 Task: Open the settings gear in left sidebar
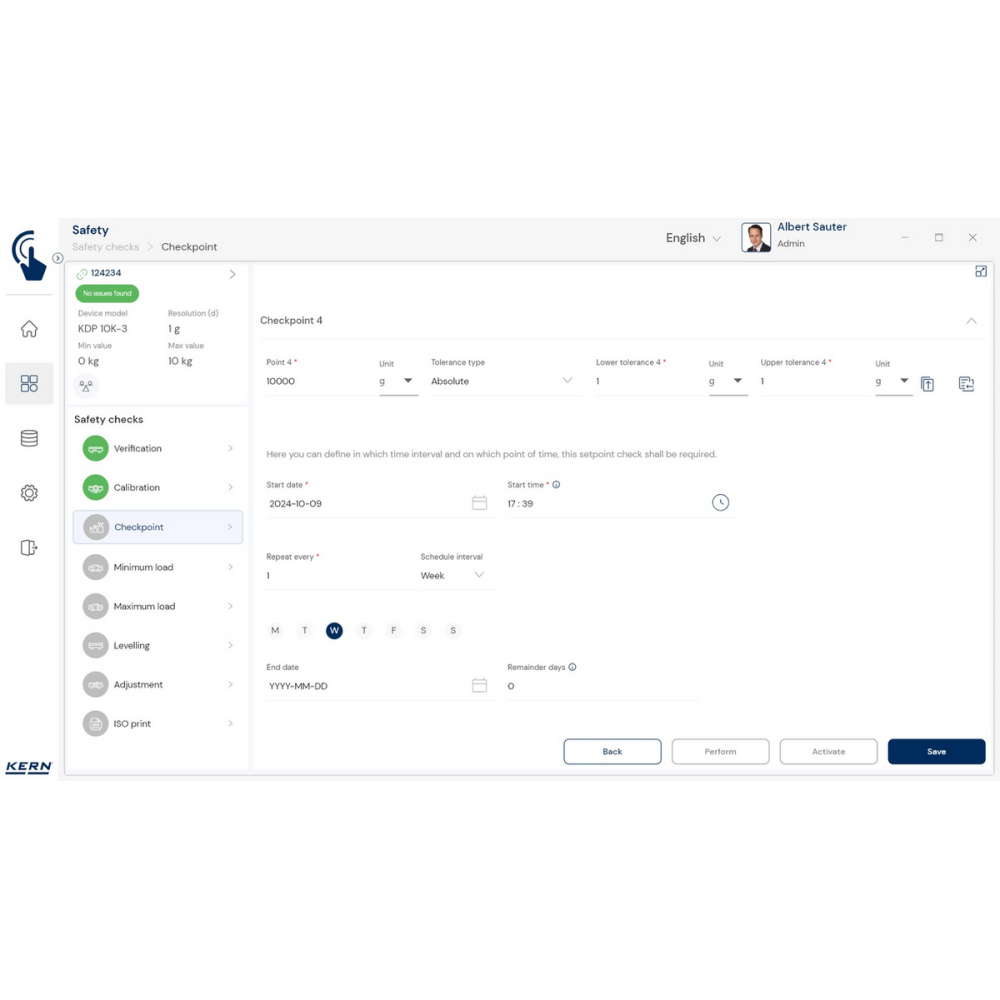click(x=29, y=493)
